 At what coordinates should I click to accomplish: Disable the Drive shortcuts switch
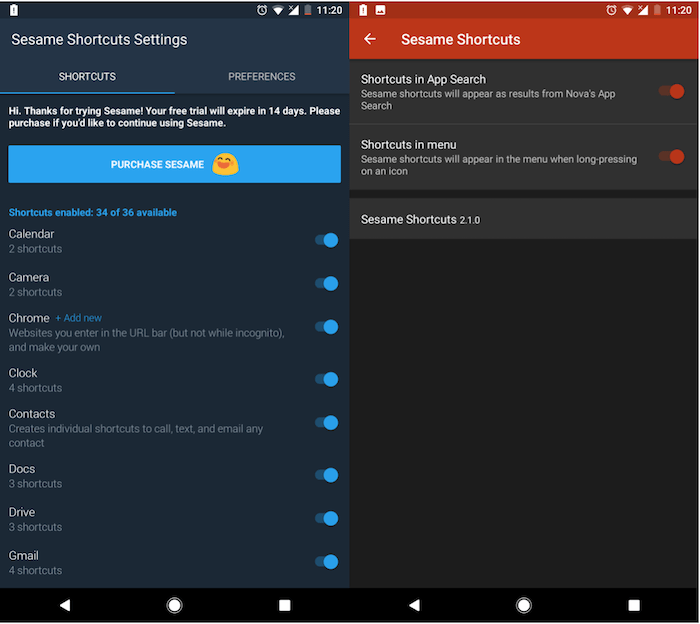click(327, 518)
